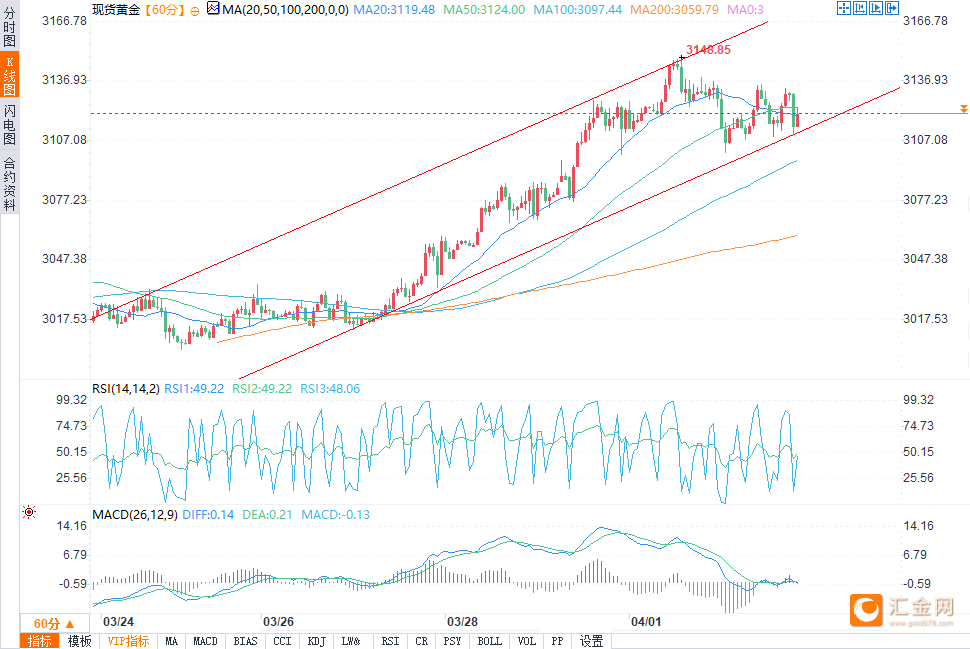Open the VIP指标 indicator list

128,641
